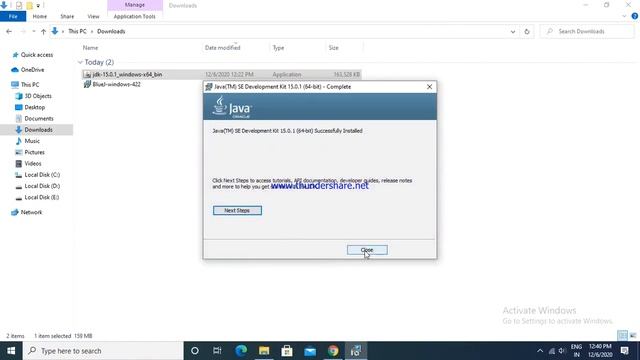Show hidden system tray icons
The width and height of the screenshot is (640, 360).
coord(540,351)
